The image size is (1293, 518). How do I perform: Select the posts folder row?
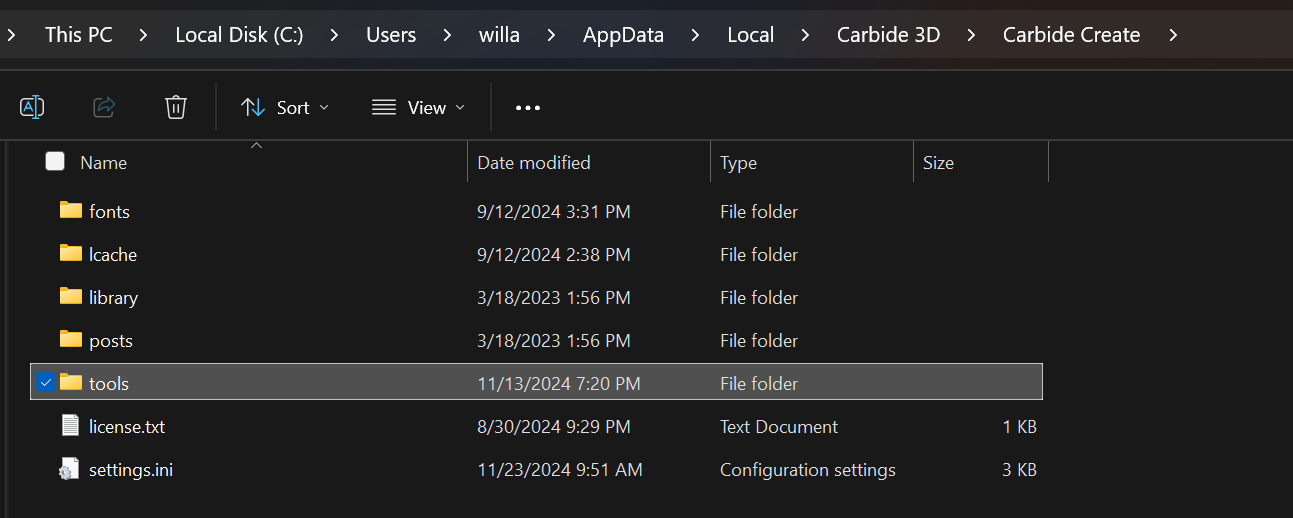pyautogui.click(x=111, y=340)
